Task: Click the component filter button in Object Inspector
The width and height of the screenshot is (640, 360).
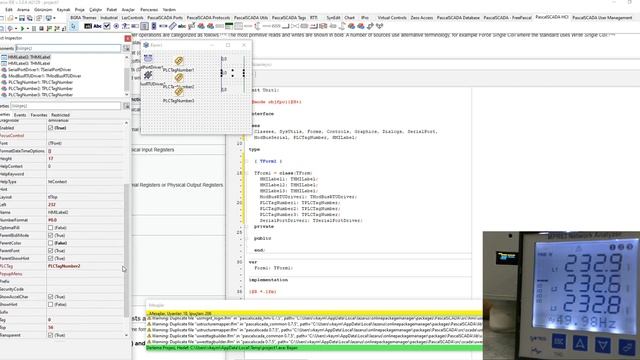Action: click(127, 48)
